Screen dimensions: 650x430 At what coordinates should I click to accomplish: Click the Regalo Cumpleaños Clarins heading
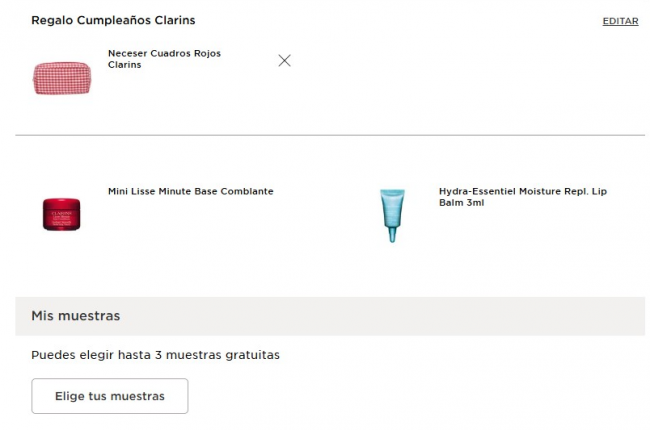pyautogui.click(x=113, y=20)
